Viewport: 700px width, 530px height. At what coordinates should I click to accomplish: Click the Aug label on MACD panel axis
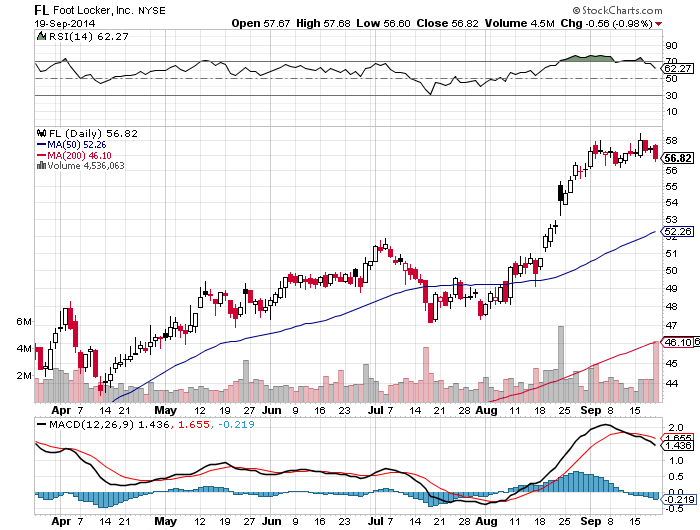point(486,521)
